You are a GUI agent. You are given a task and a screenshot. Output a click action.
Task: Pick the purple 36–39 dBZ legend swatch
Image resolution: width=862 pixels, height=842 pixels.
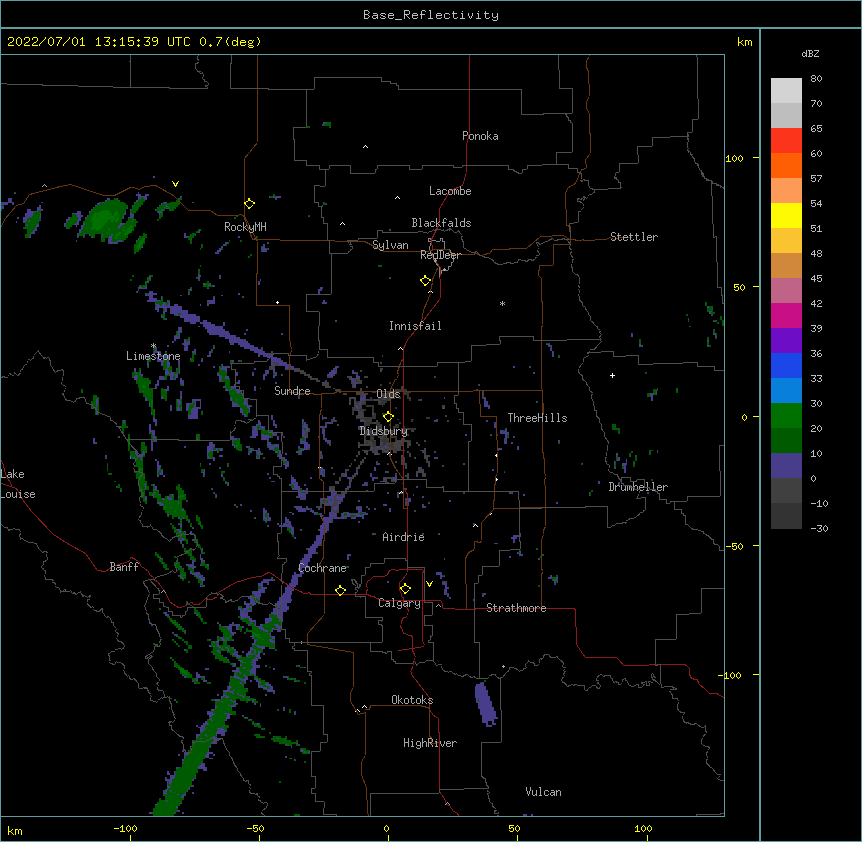786,341
